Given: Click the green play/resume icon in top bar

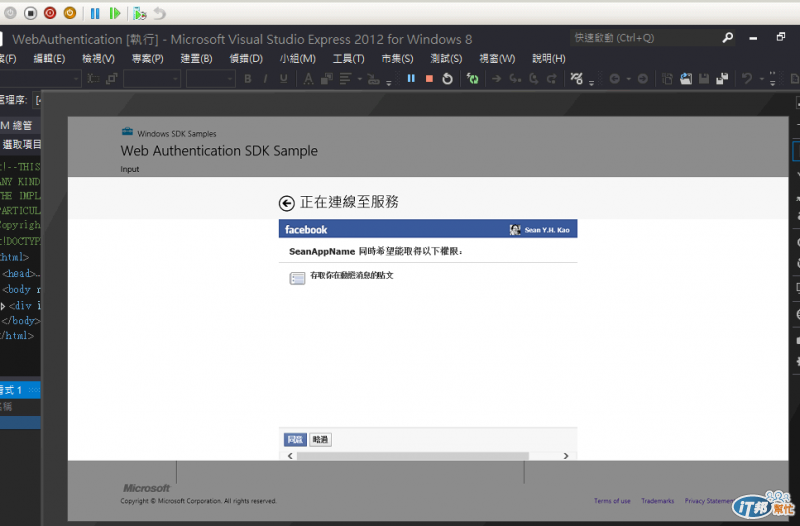Looking at the screenshot, I should point(115,13).
